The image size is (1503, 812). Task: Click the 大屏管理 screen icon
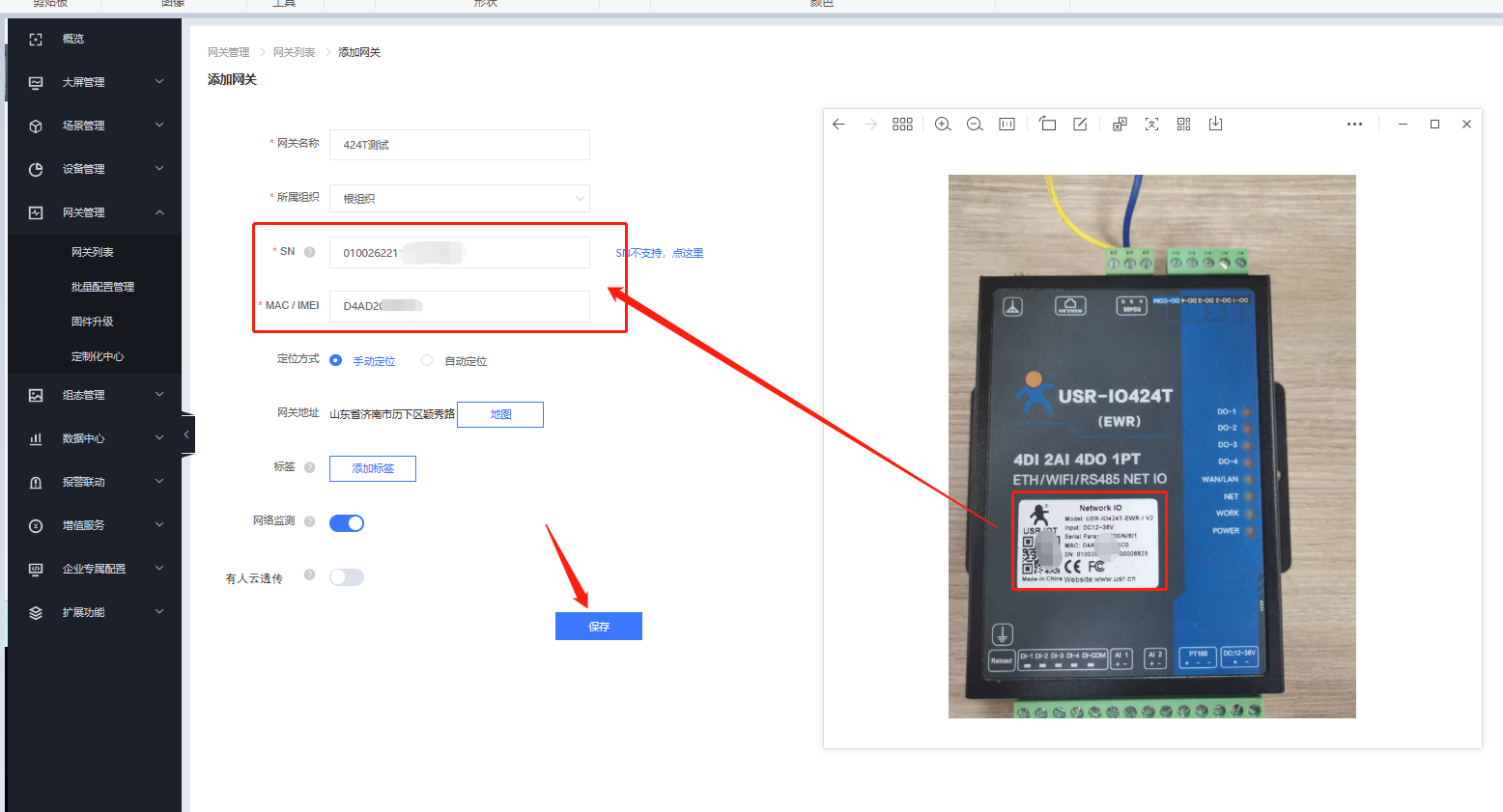click(x=36, y=83)
